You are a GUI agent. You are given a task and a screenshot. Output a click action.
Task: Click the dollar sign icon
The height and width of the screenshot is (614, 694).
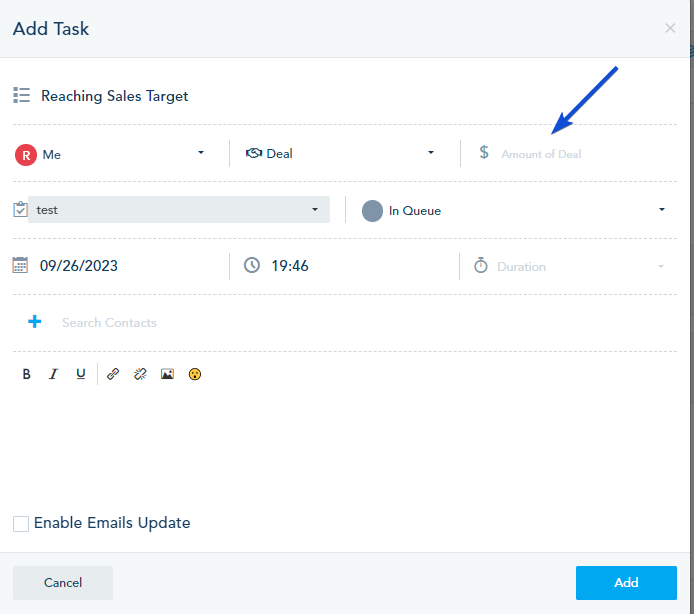coord(484,152)
